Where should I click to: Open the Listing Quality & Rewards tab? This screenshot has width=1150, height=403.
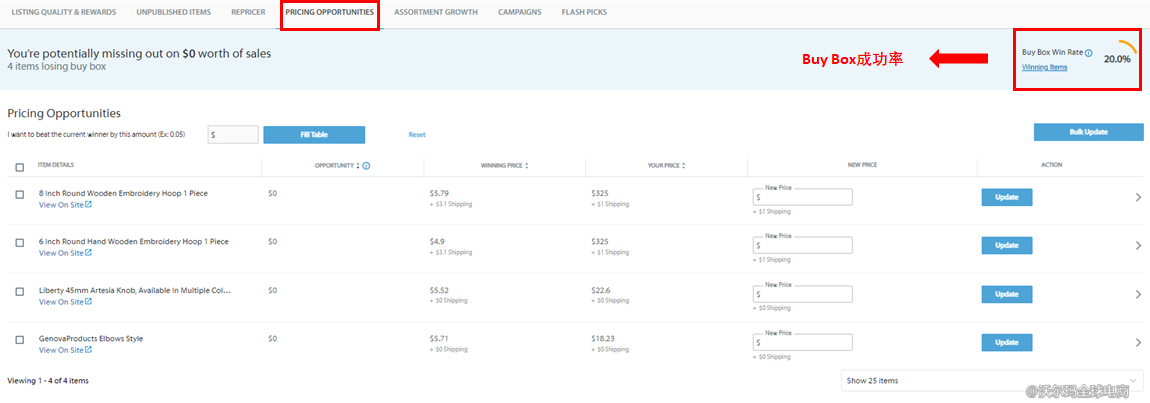pos(64,12)
